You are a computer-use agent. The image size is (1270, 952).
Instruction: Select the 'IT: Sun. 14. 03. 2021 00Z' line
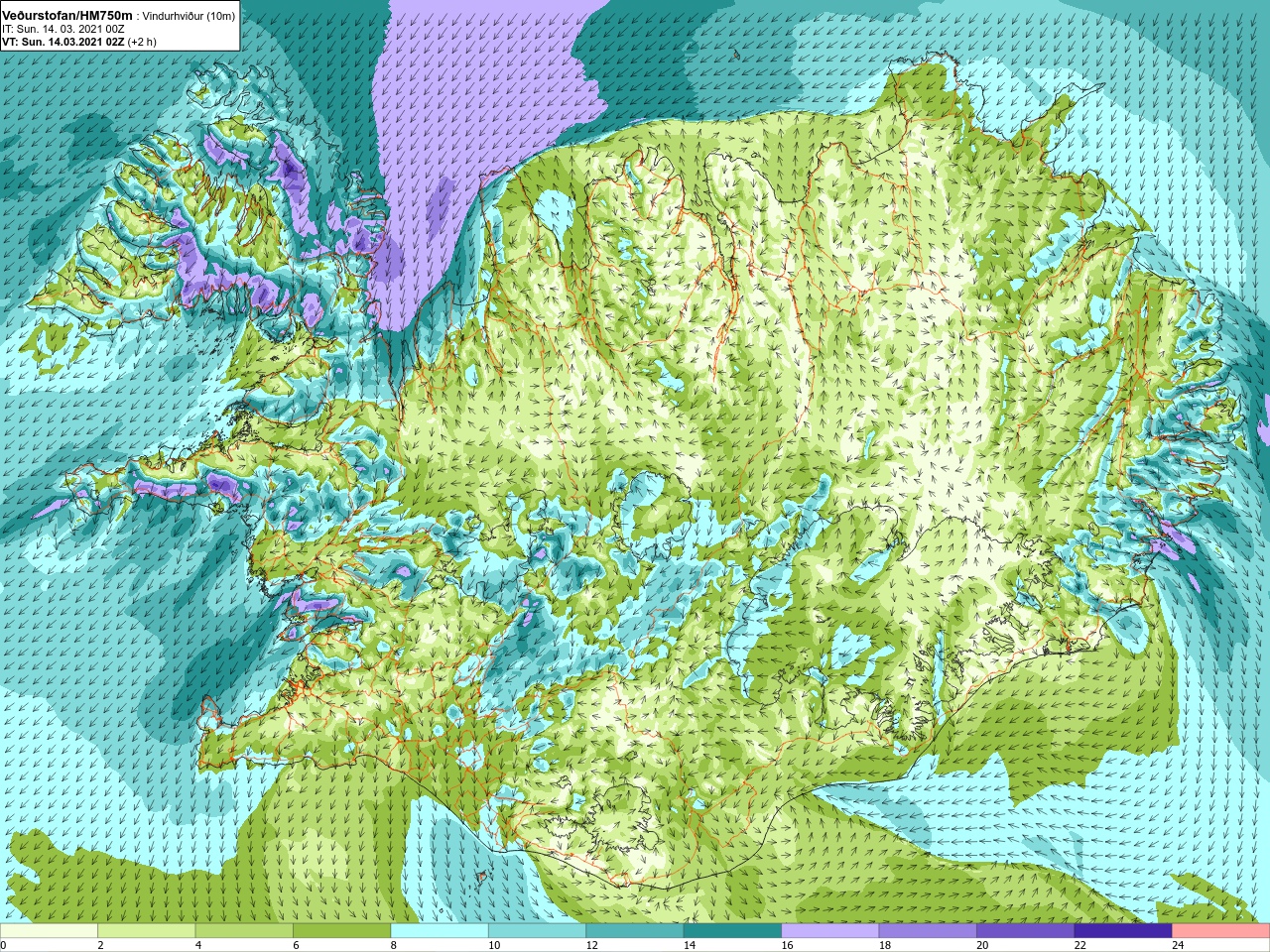[x=63, y=29]
